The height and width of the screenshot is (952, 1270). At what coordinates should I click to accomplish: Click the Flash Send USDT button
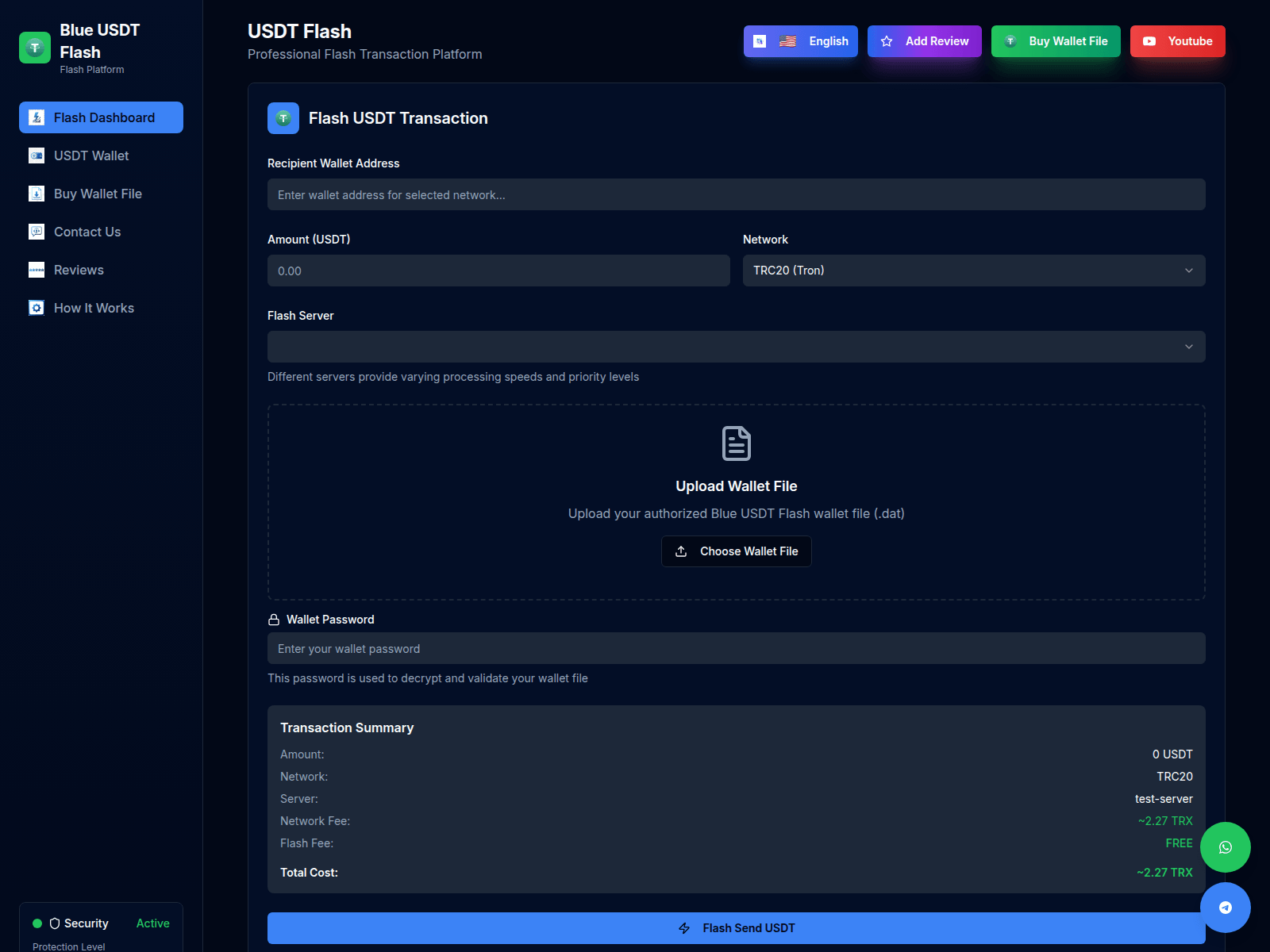(737, 928)
